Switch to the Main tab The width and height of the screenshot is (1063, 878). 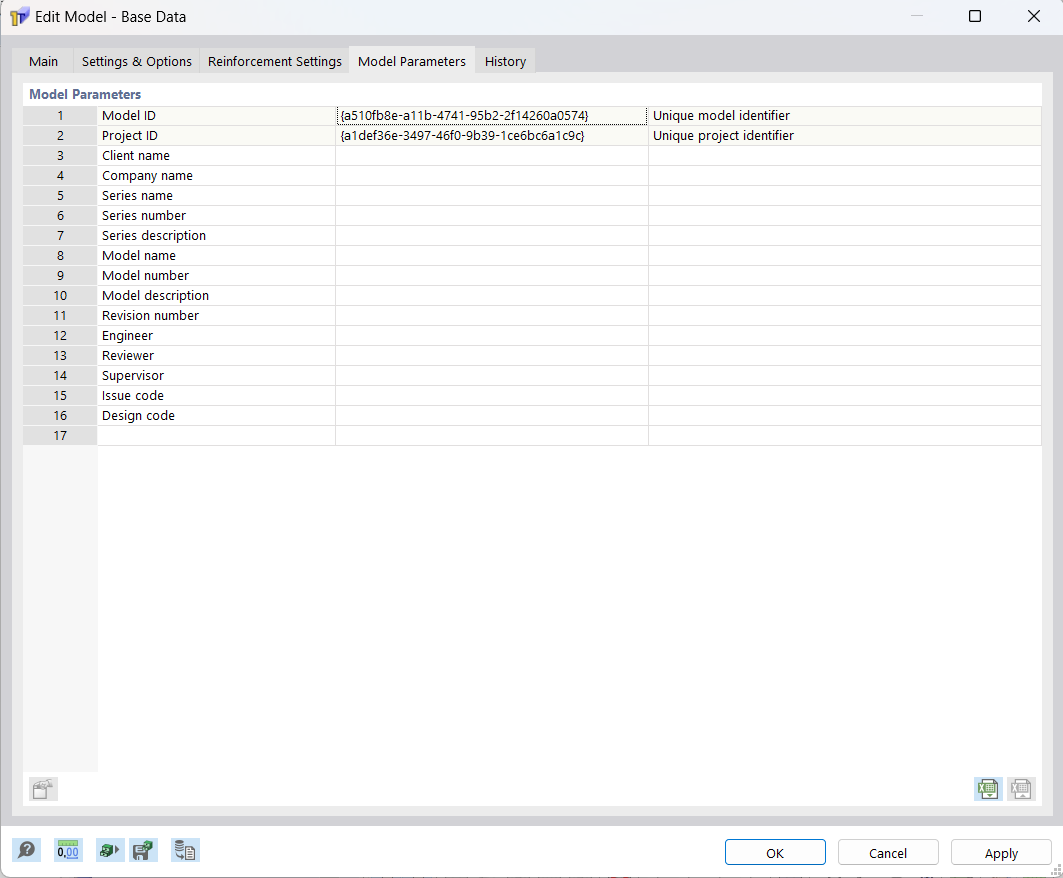43,61
